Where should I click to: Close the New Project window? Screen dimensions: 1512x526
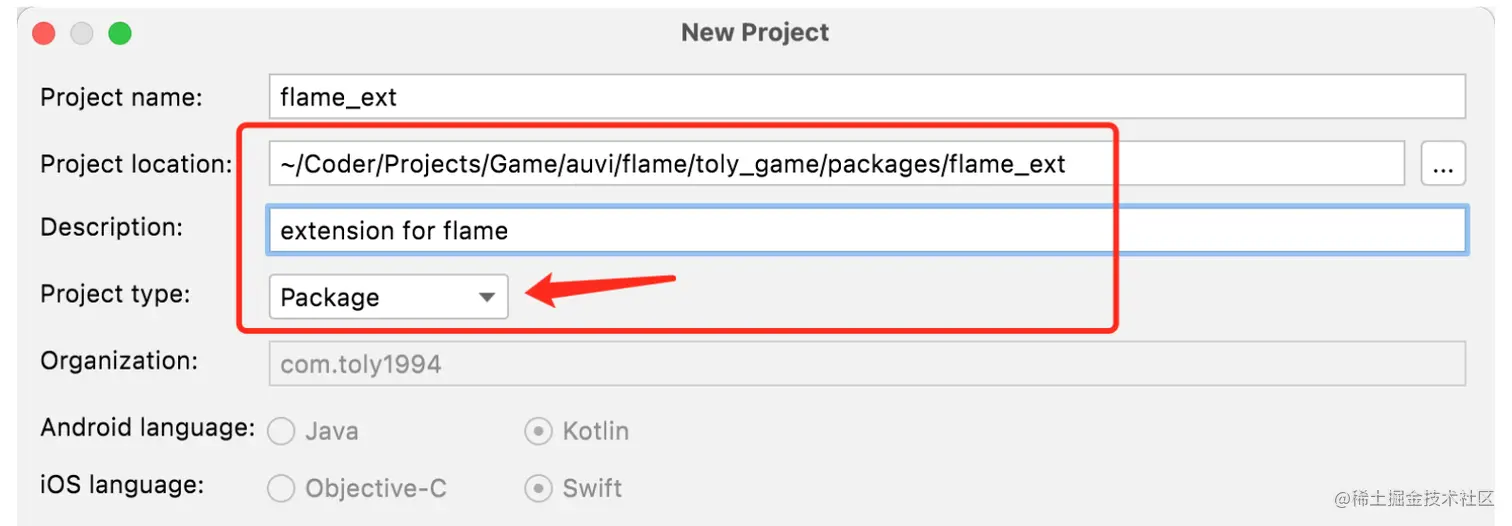click(x=44, y=33)
